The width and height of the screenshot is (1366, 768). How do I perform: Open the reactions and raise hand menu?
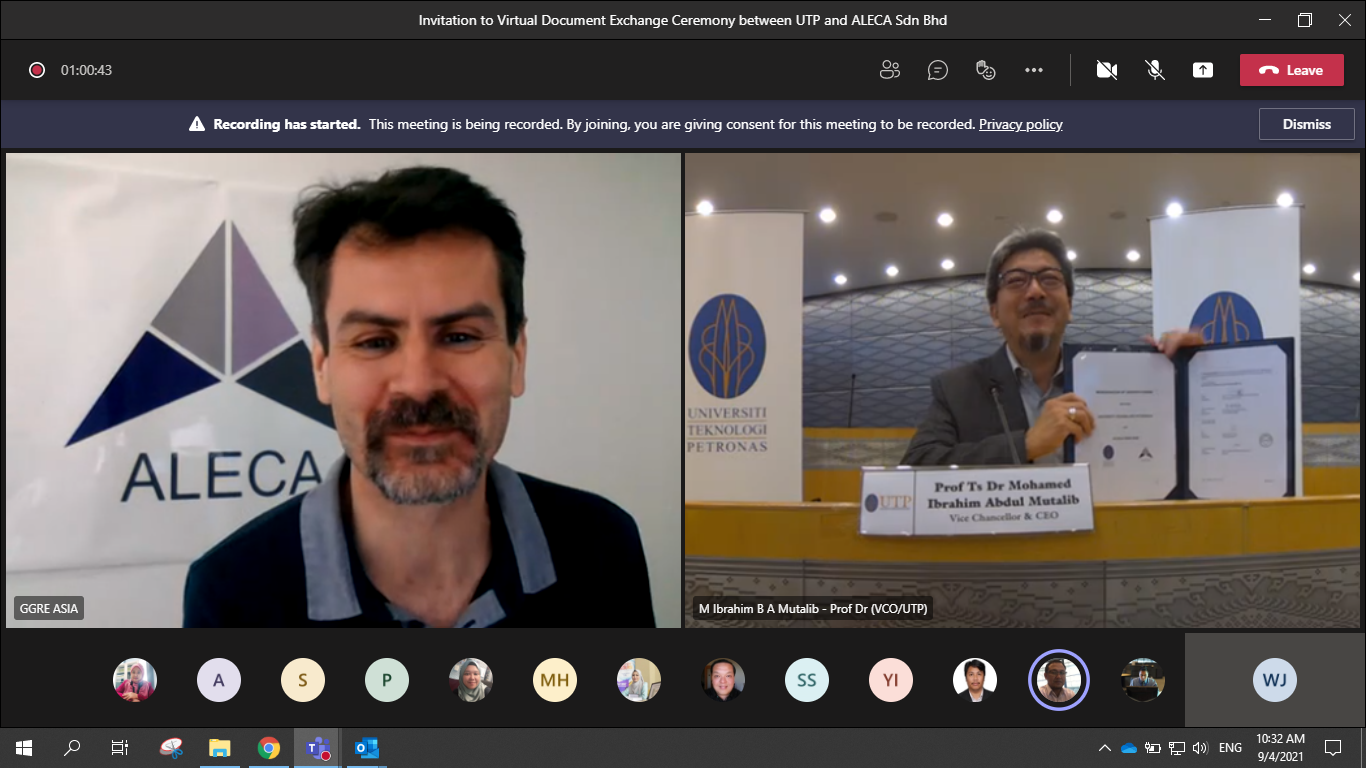pyautogui.click(x=986, y=70)
